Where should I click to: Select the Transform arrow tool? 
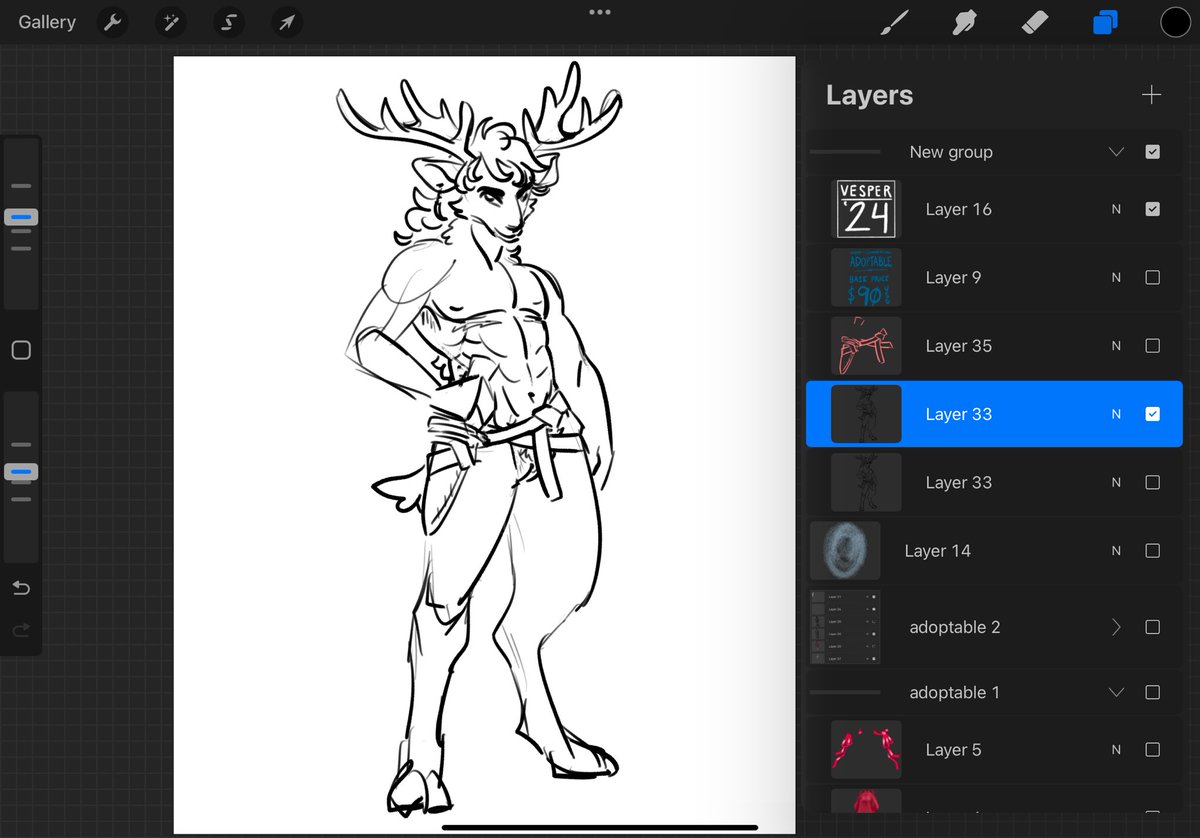tap(287, 22)
